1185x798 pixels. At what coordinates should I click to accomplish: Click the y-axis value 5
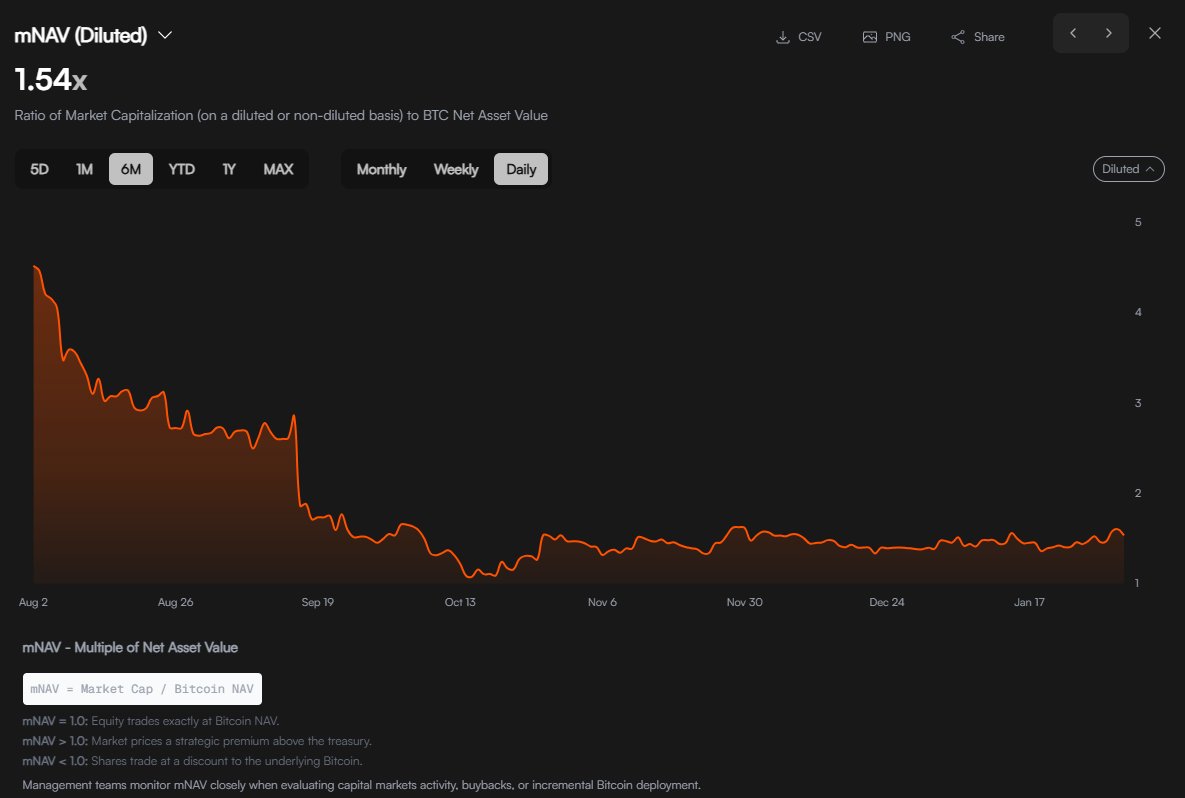click(1138, 222)
